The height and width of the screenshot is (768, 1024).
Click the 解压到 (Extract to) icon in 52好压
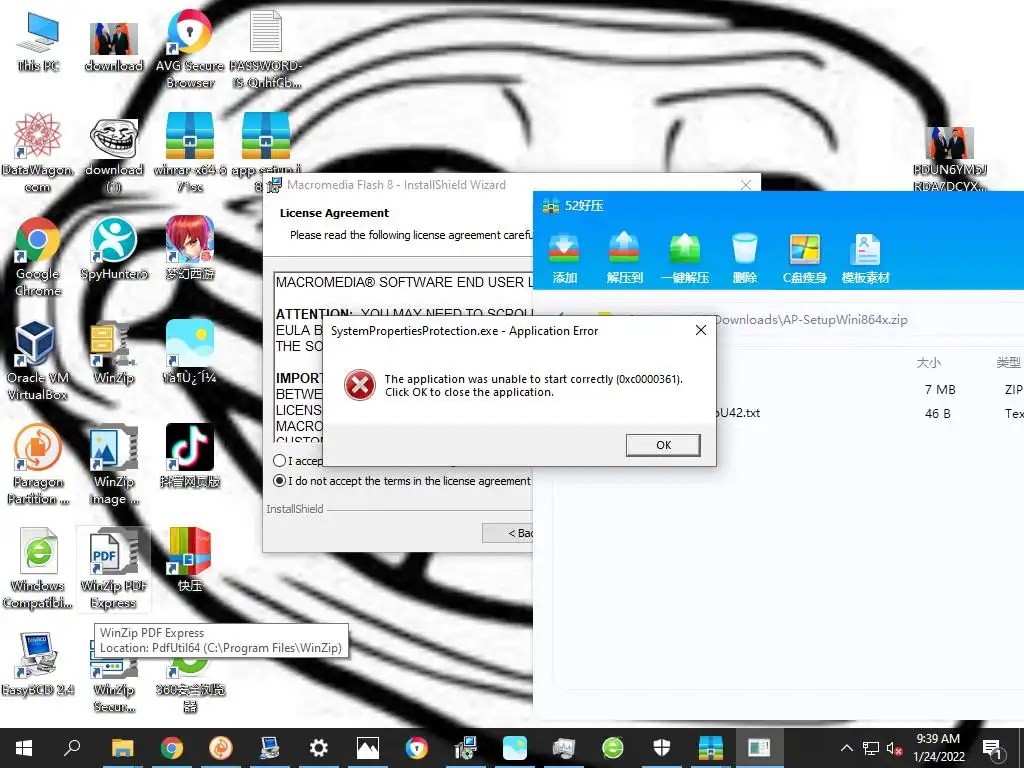pyautogui.click(x=624, y=258)
